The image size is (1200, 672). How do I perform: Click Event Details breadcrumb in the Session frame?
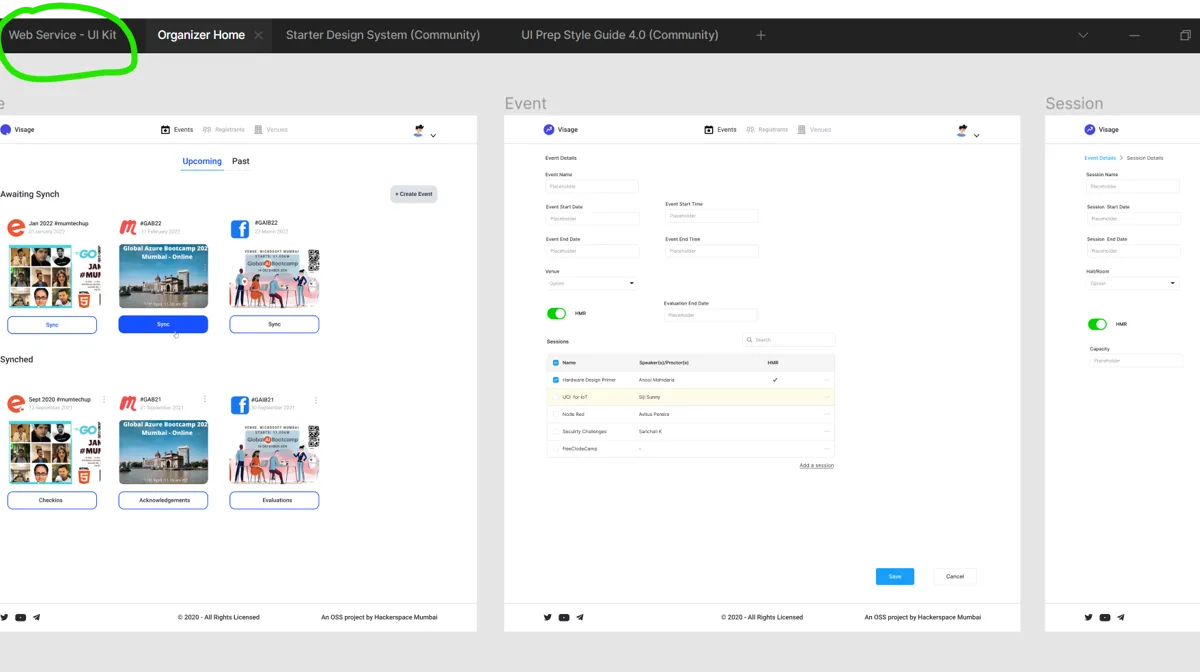coord(1100,158)
